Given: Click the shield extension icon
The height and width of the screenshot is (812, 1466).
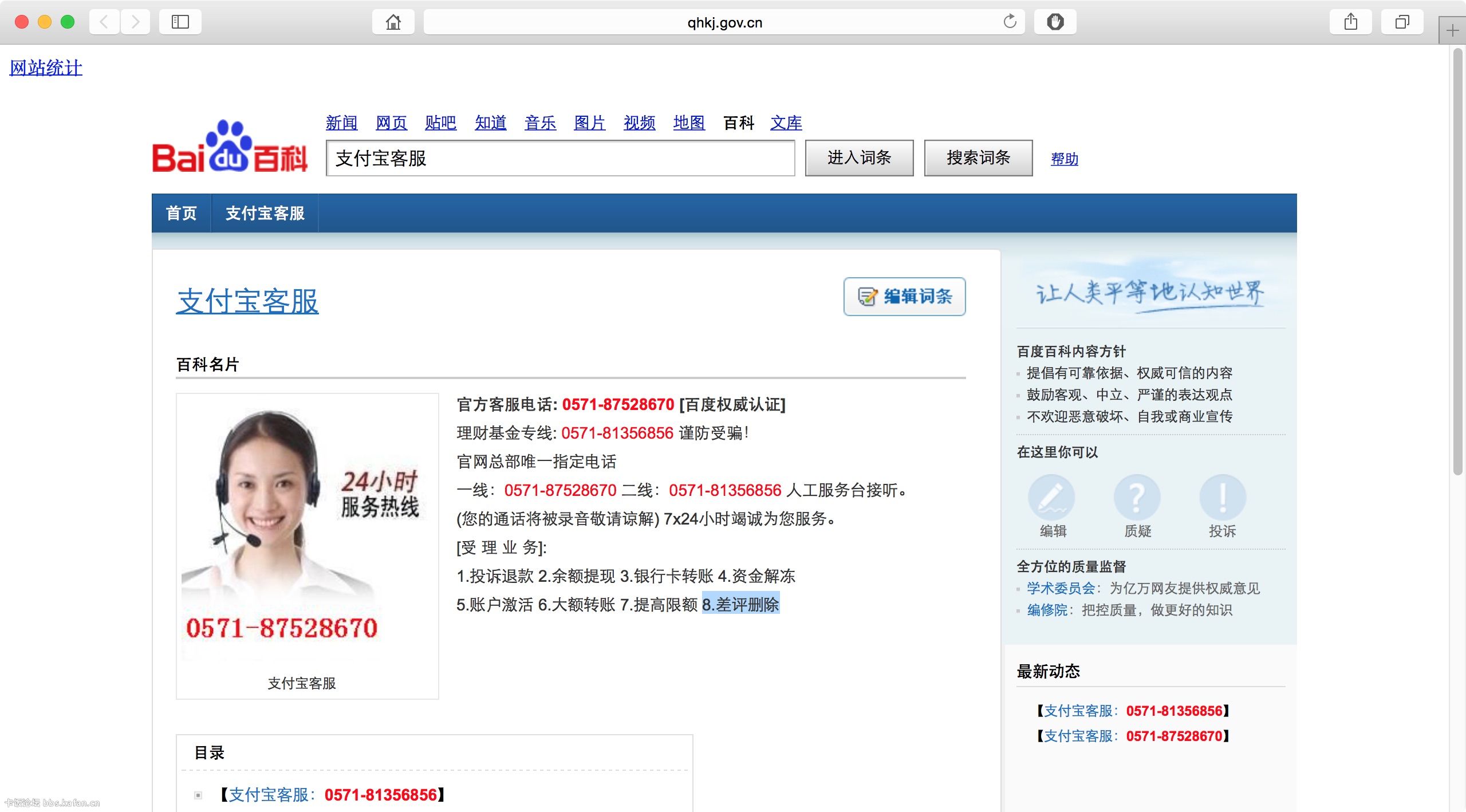Looking at the screenshot, I should (1055, 22).
